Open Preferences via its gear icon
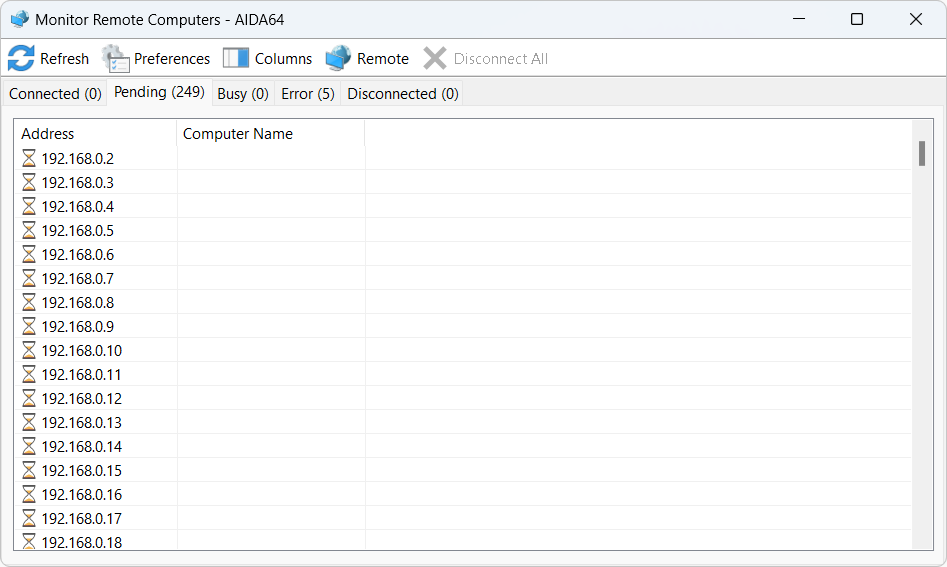 tap(116, 58)
